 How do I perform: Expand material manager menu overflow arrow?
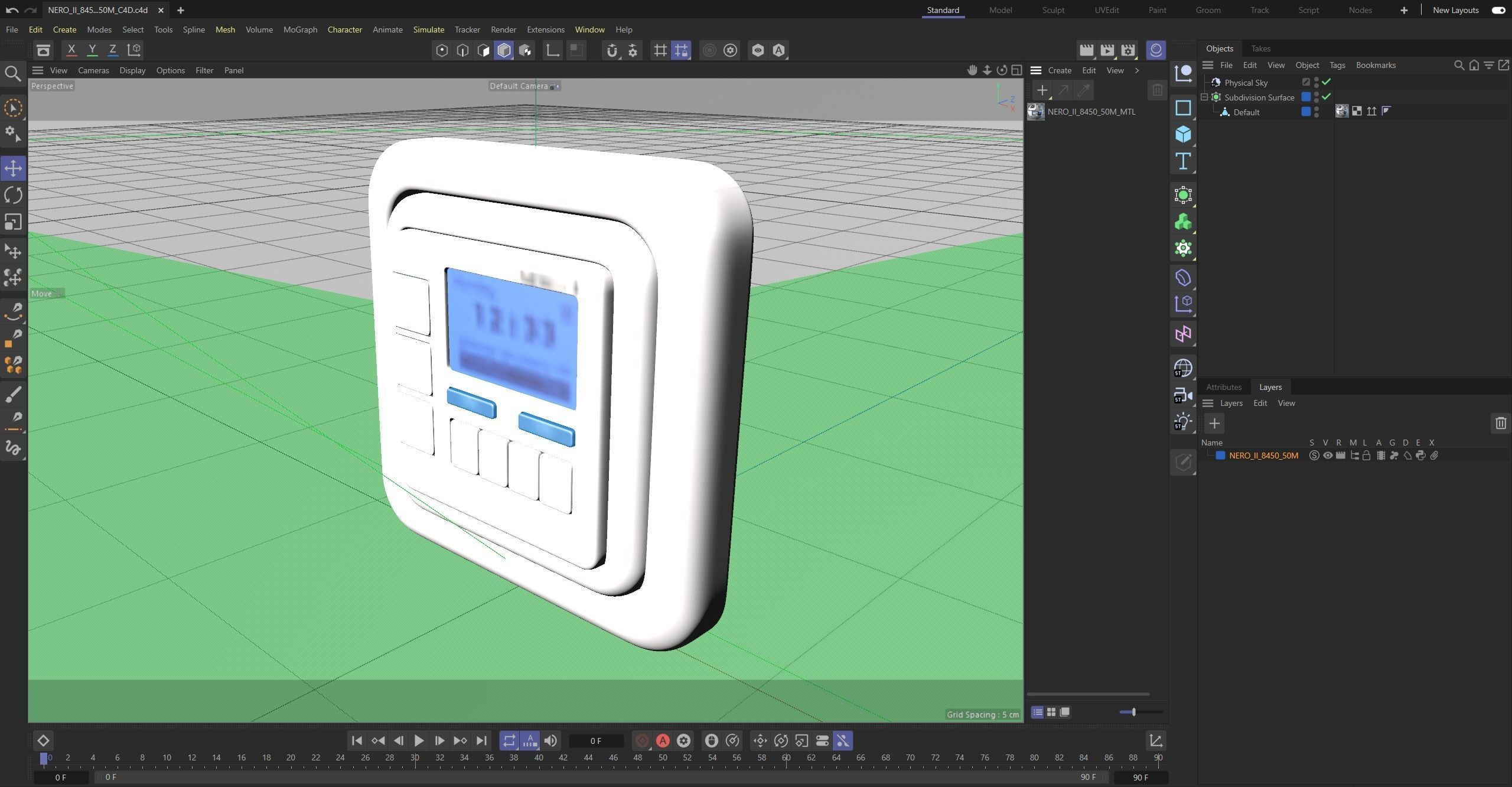click(1137, 70)
